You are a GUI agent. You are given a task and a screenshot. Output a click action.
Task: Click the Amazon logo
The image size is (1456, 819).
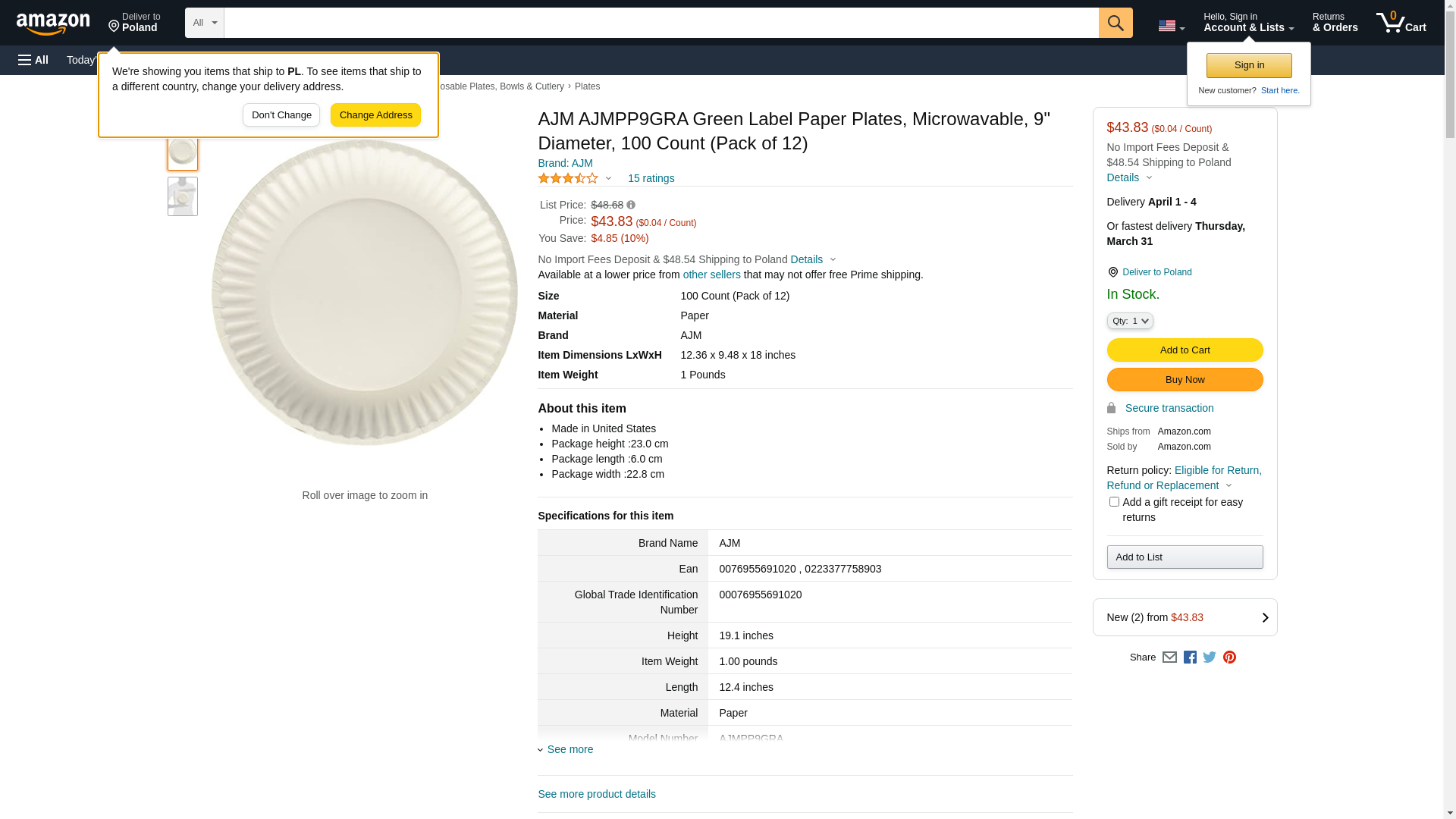53,24
